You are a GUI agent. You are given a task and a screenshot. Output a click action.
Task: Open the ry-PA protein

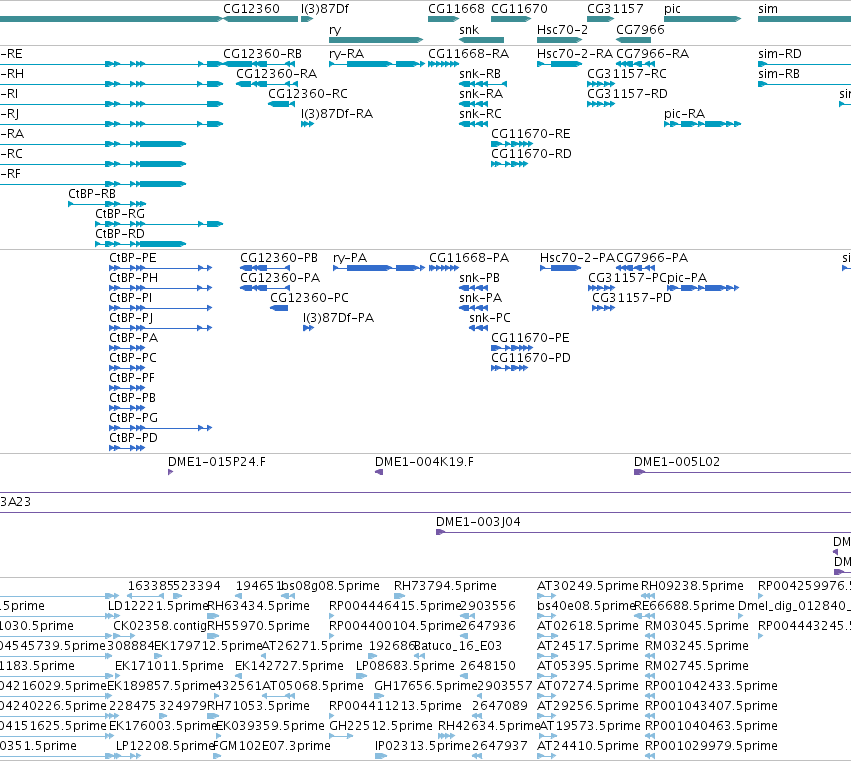(x=350, y=258)
